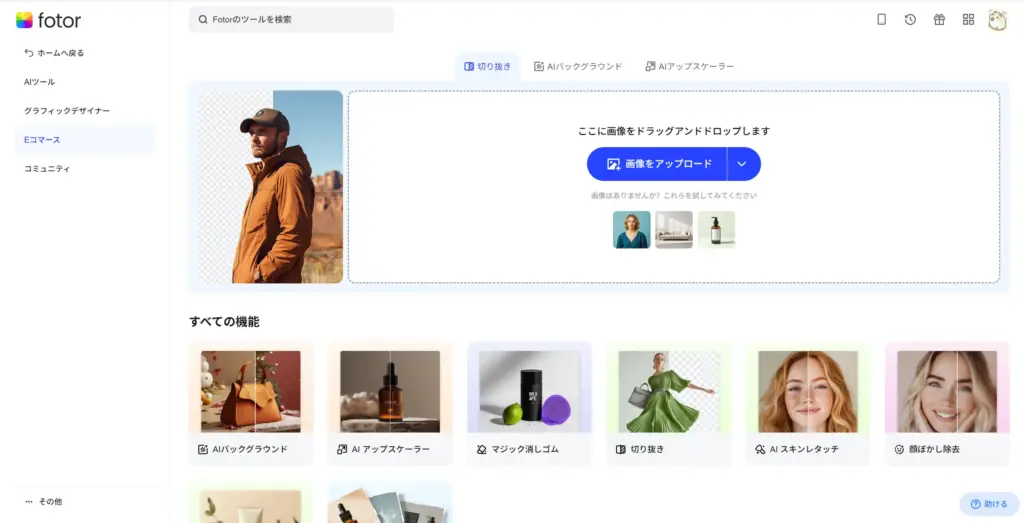
Task: Switch to the AIバックグラウンド tab
Action: click(579, 67)
